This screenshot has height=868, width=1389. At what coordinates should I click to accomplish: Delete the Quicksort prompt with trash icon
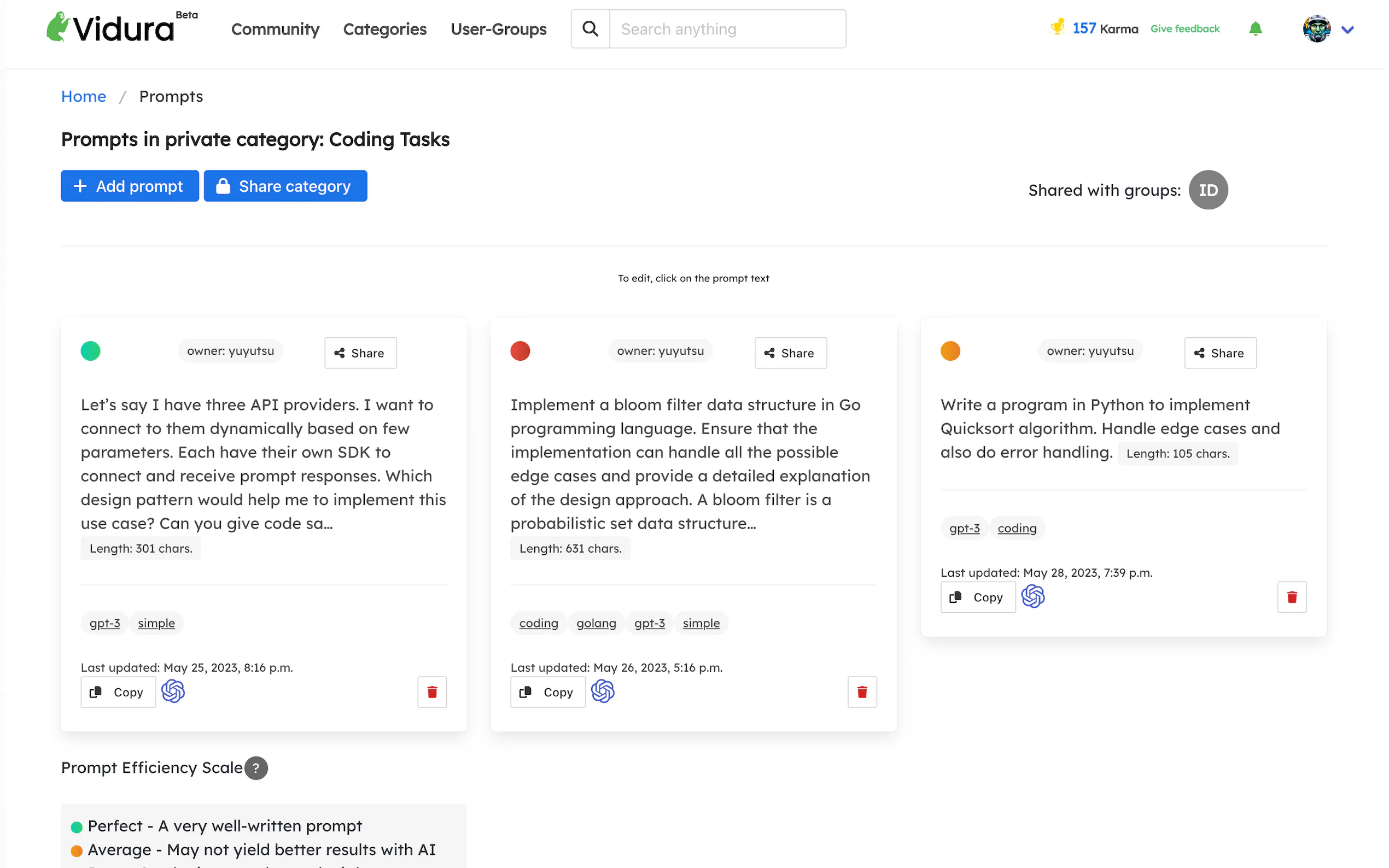pyautogui.click(x=1291, y=597)
